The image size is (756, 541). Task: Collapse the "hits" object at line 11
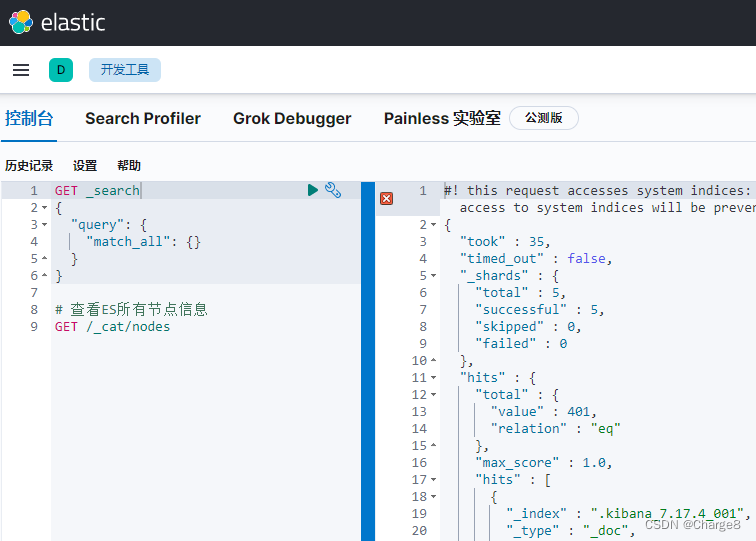[433, 378]
